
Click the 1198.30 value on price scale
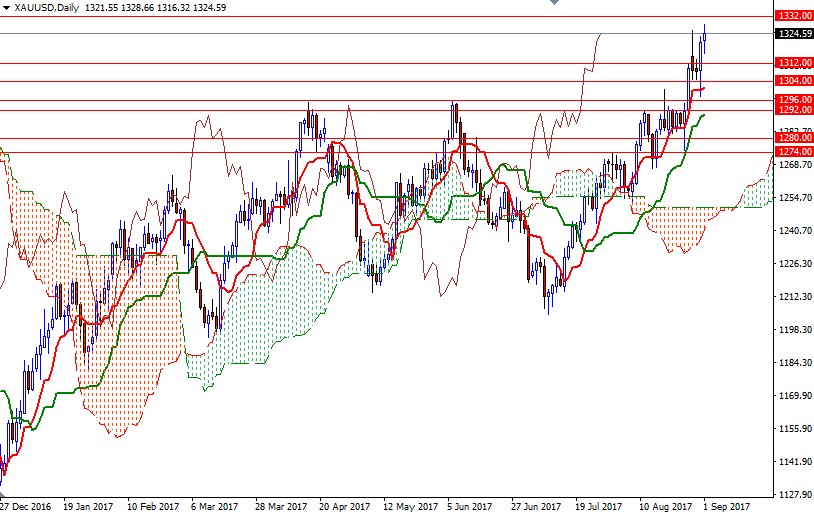(x=793, y=330)
